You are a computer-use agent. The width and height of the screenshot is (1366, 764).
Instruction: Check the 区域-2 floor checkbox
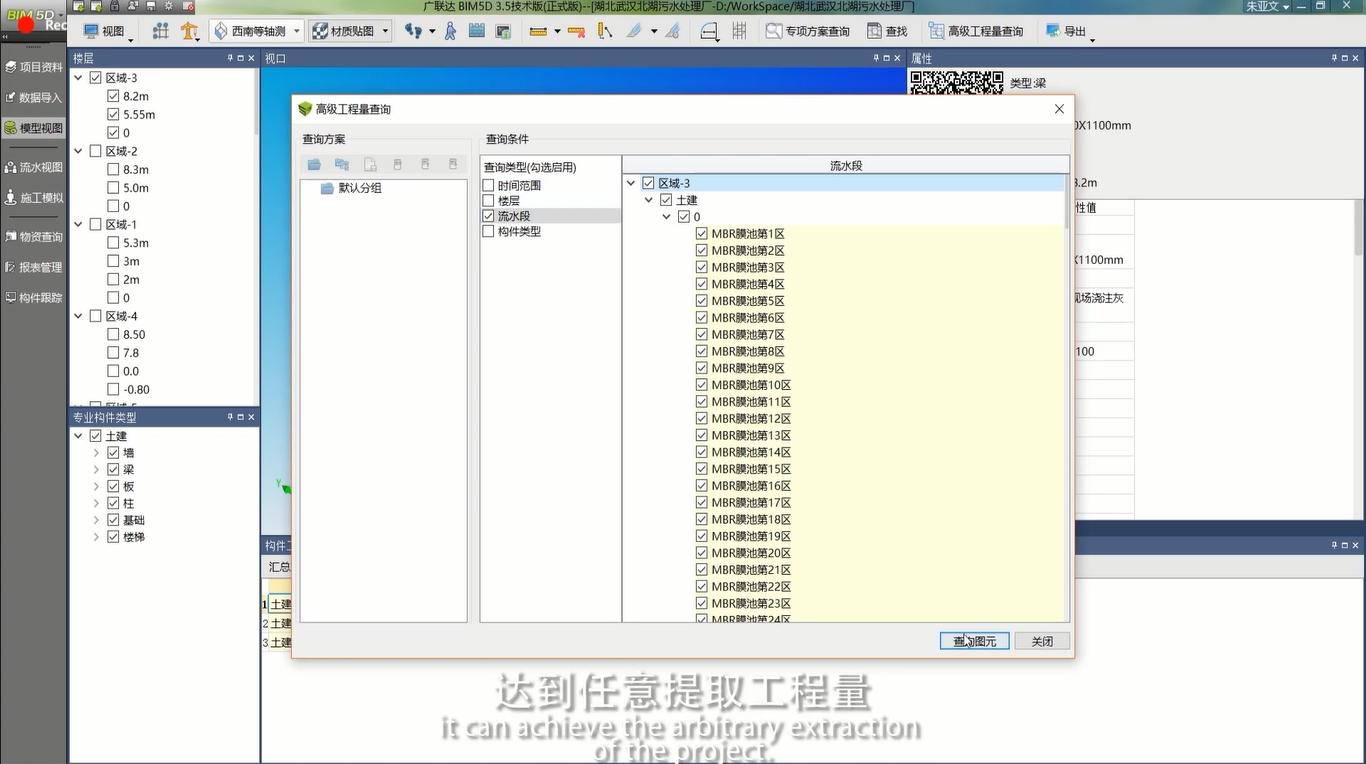click(x=95, y=151)
